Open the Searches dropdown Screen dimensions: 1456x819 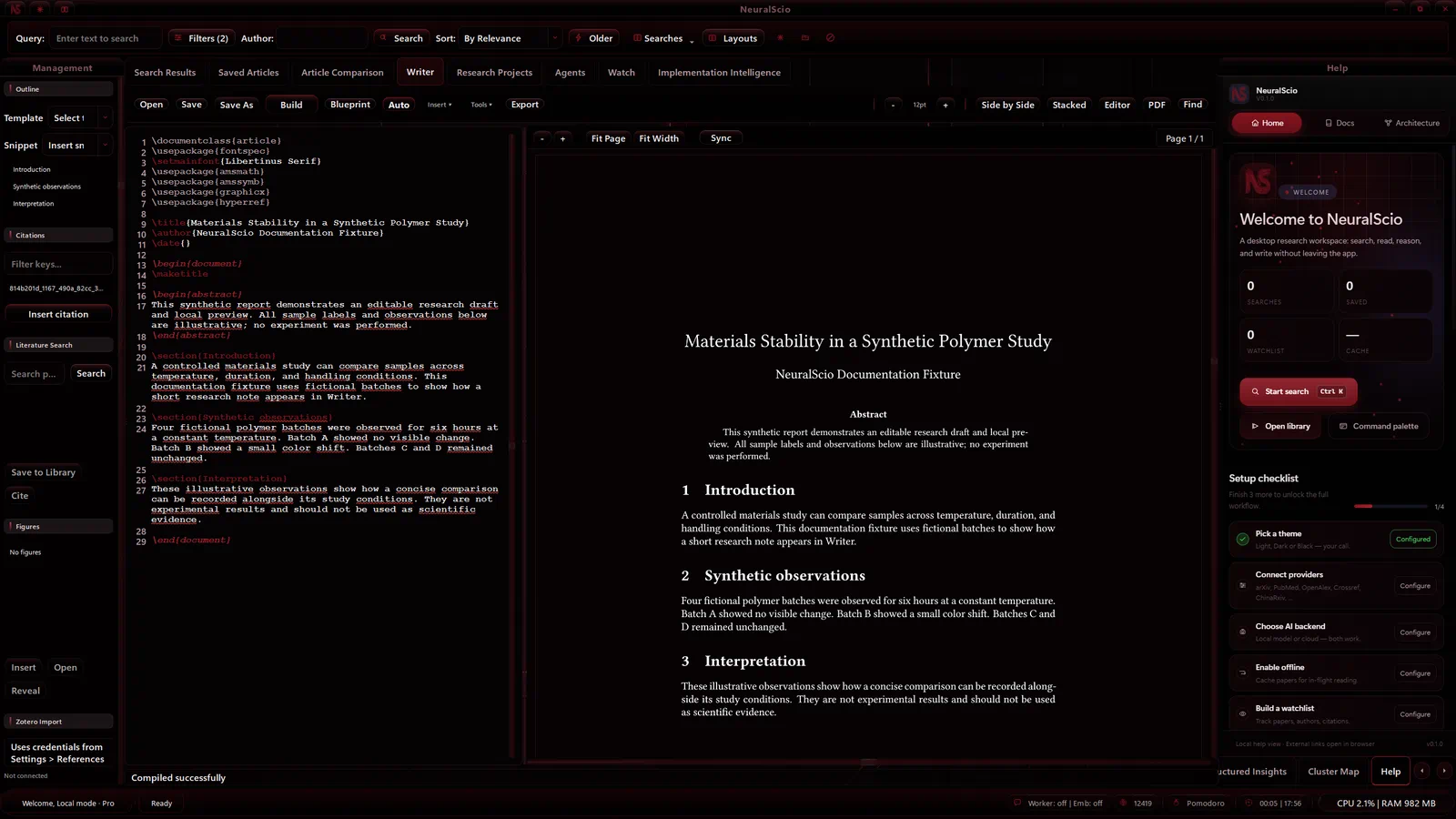pyautogui.click(x=663, y=38)
